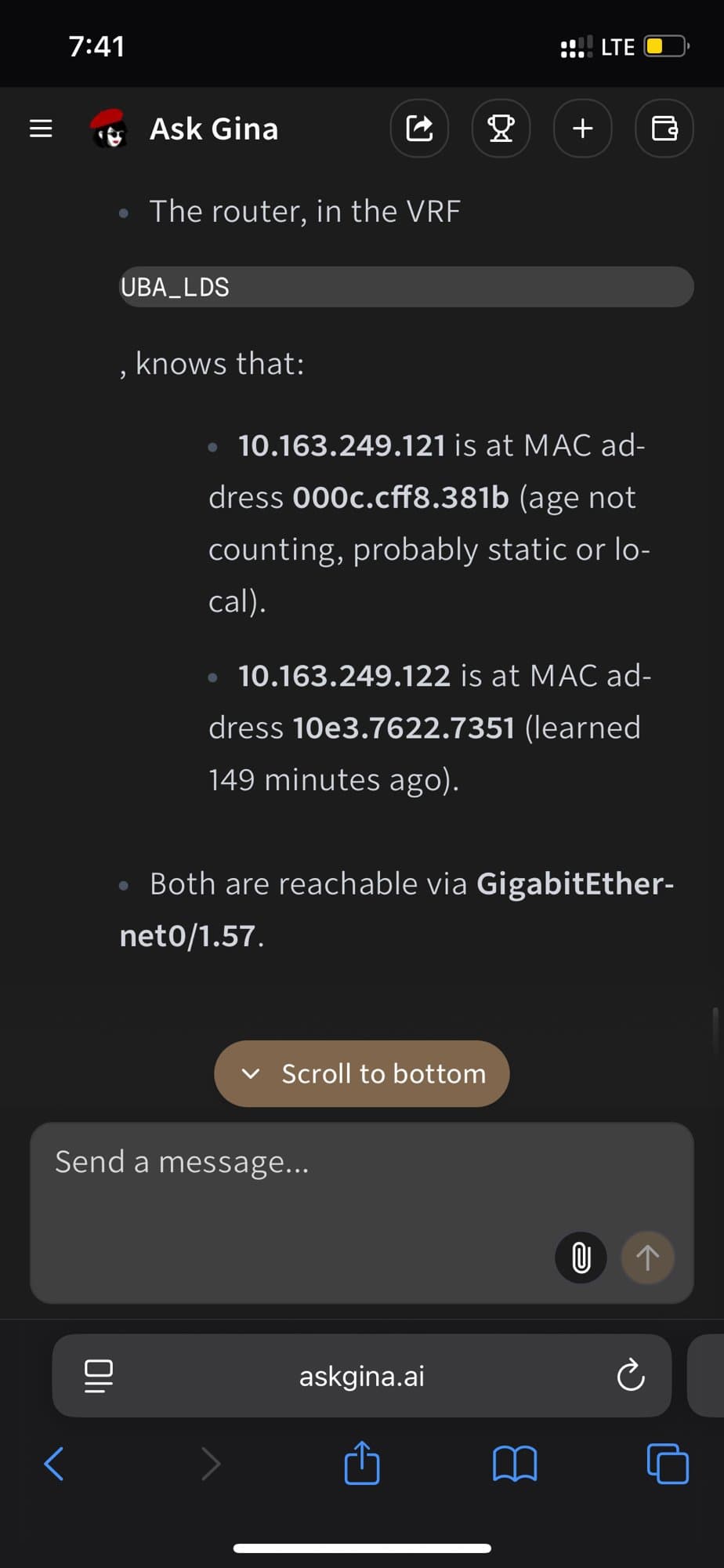The width and height of the screenshot is (724, 1568).
Task: Open the trophy leaderboard icon
Action: (x=501, y=129)
